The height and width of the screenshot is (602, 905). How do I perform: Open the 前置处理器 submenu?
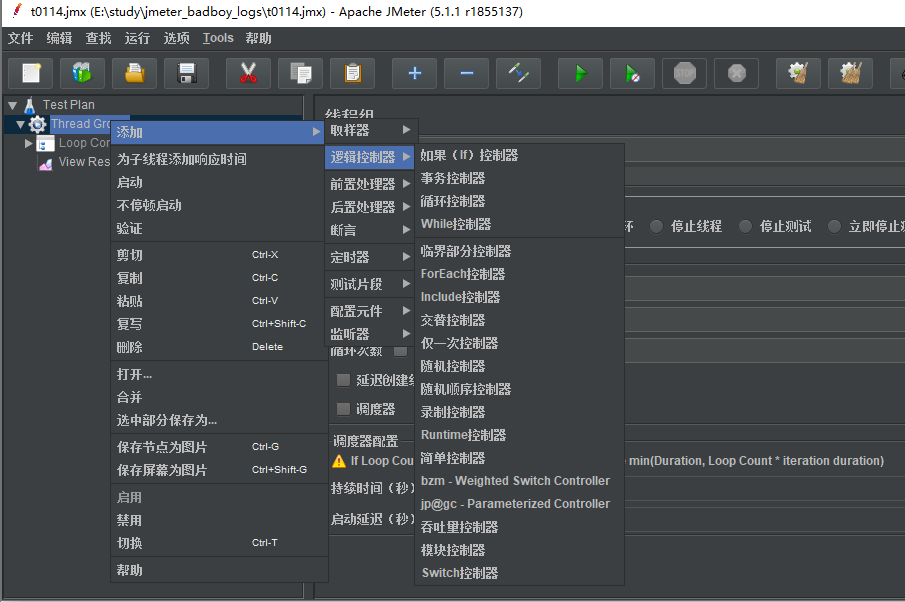click(370, 184)
